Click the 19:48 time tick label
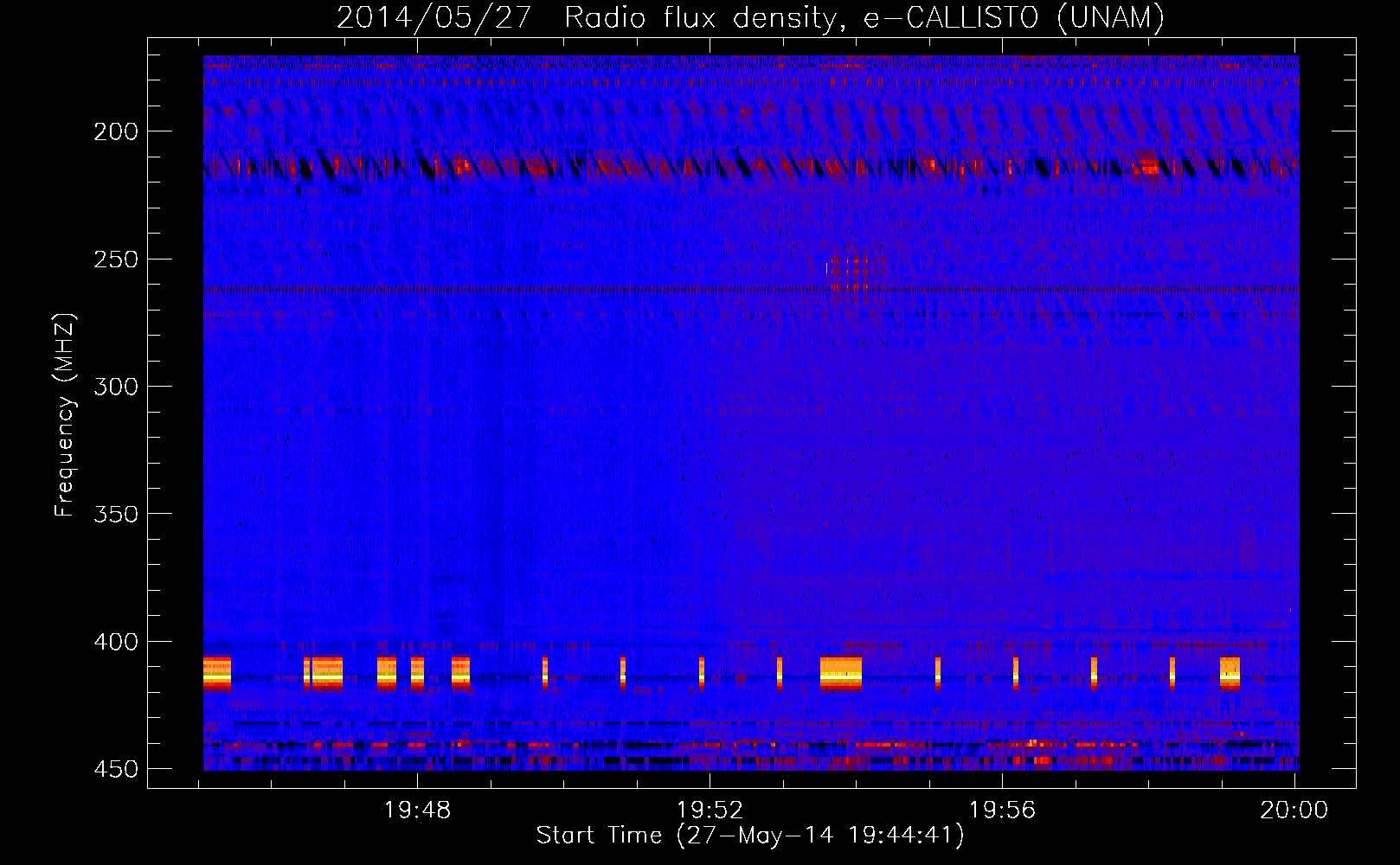The height and width of the screenshot is (865, 1400). 418,811
